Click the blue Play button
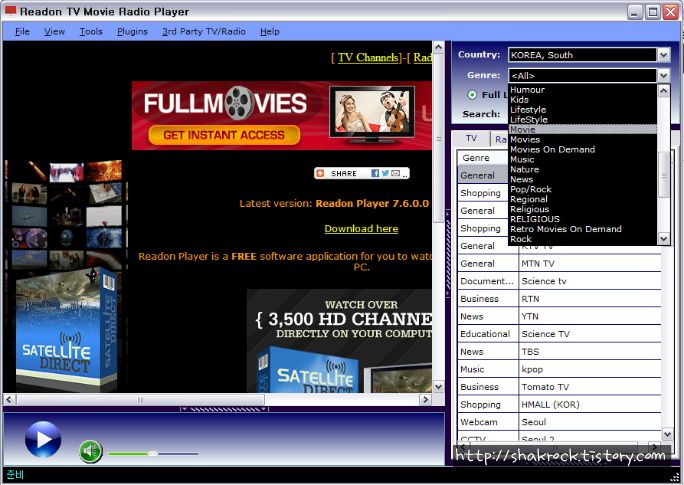Image resolution: width=684 pixels, height=485 pixels. tap(43, 439)
